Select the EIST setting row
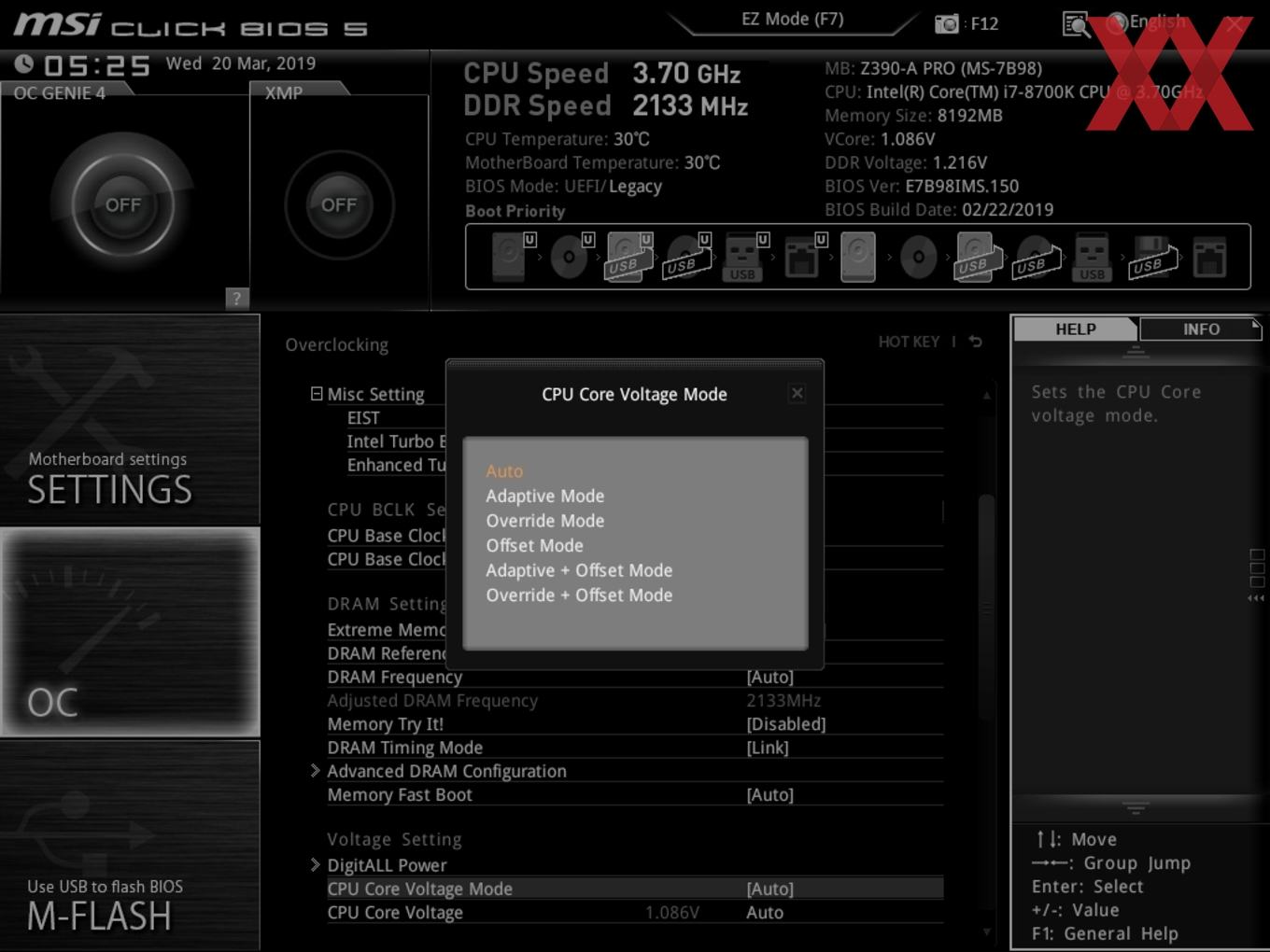 pyautogui.click(x=363, y=418)
